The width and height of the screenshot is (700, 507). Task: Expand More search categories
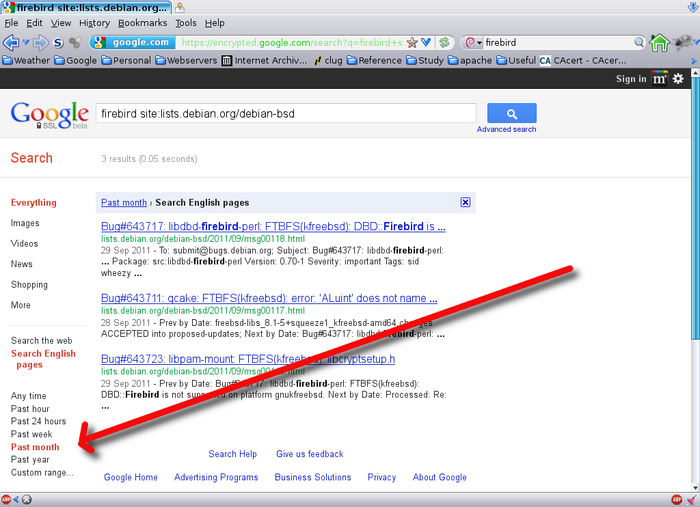click(x=21, y=305)
